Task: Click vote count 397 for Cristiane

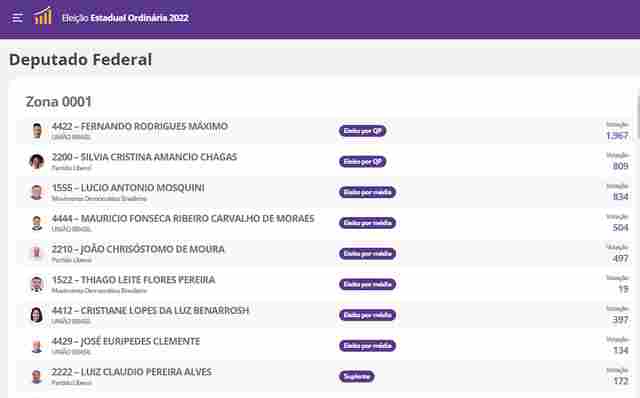Action: (x=620, y=320)
